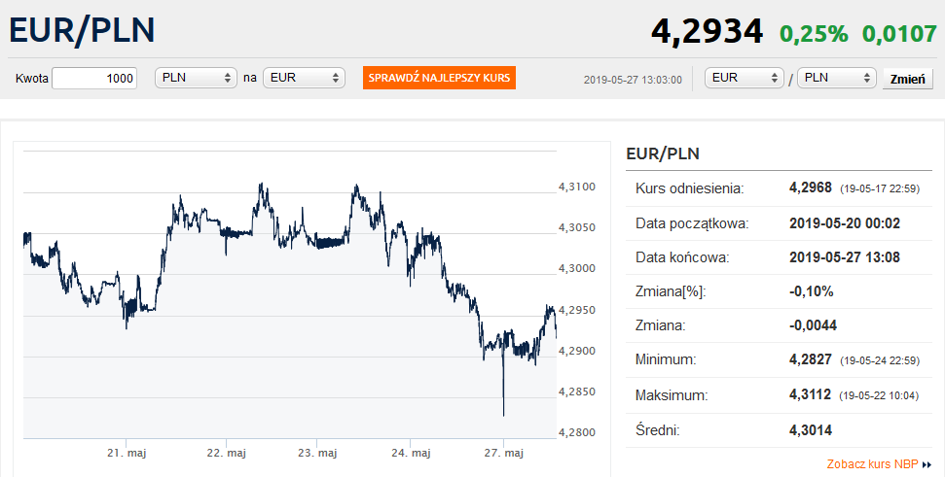Expand the EUR dropdown after "na"

(x=303, y=78)
